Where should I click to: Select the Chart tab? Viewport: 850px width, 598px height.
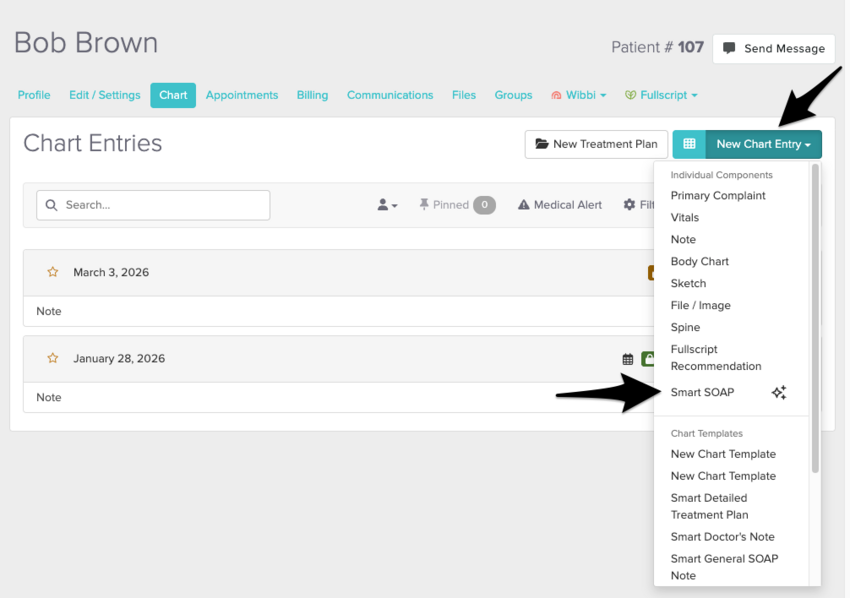pyautogui.click(x=173, y=95)
